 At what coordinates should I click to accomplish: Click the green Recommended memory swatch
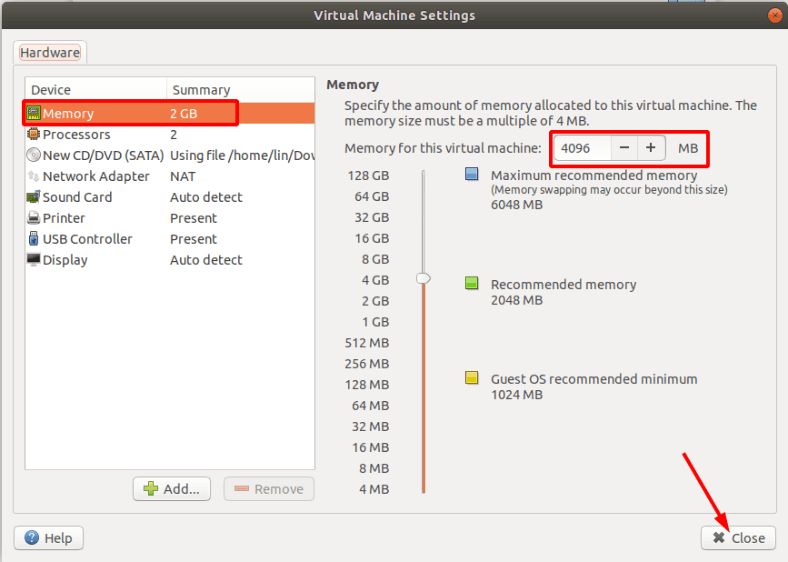[x=471, y=283]
